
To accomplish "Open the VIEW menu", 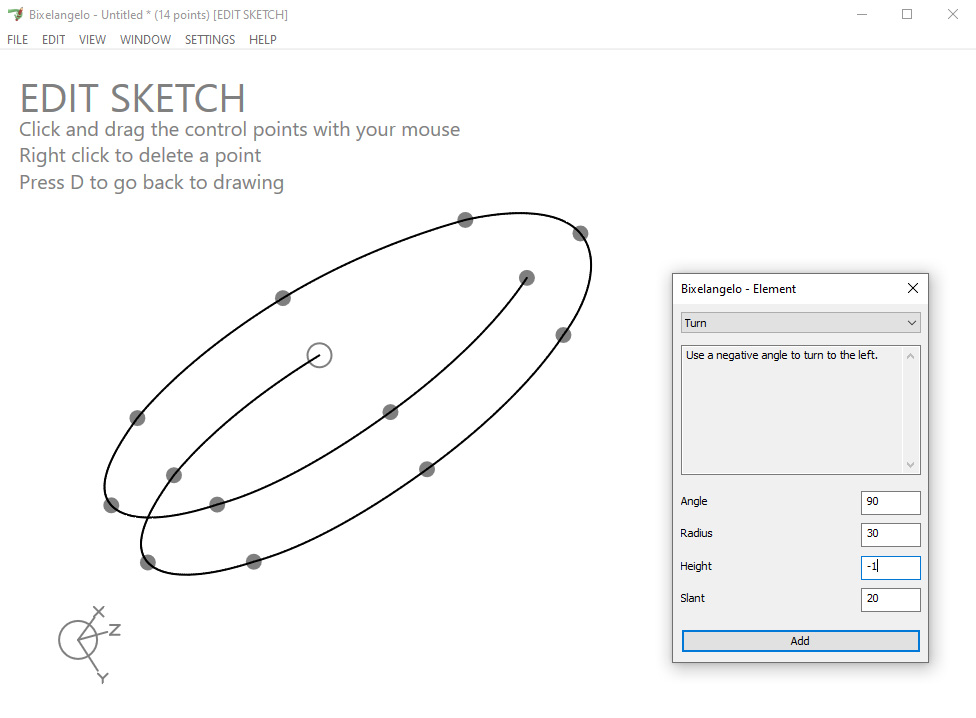I will pyautogui.click(x=92, y=40).
